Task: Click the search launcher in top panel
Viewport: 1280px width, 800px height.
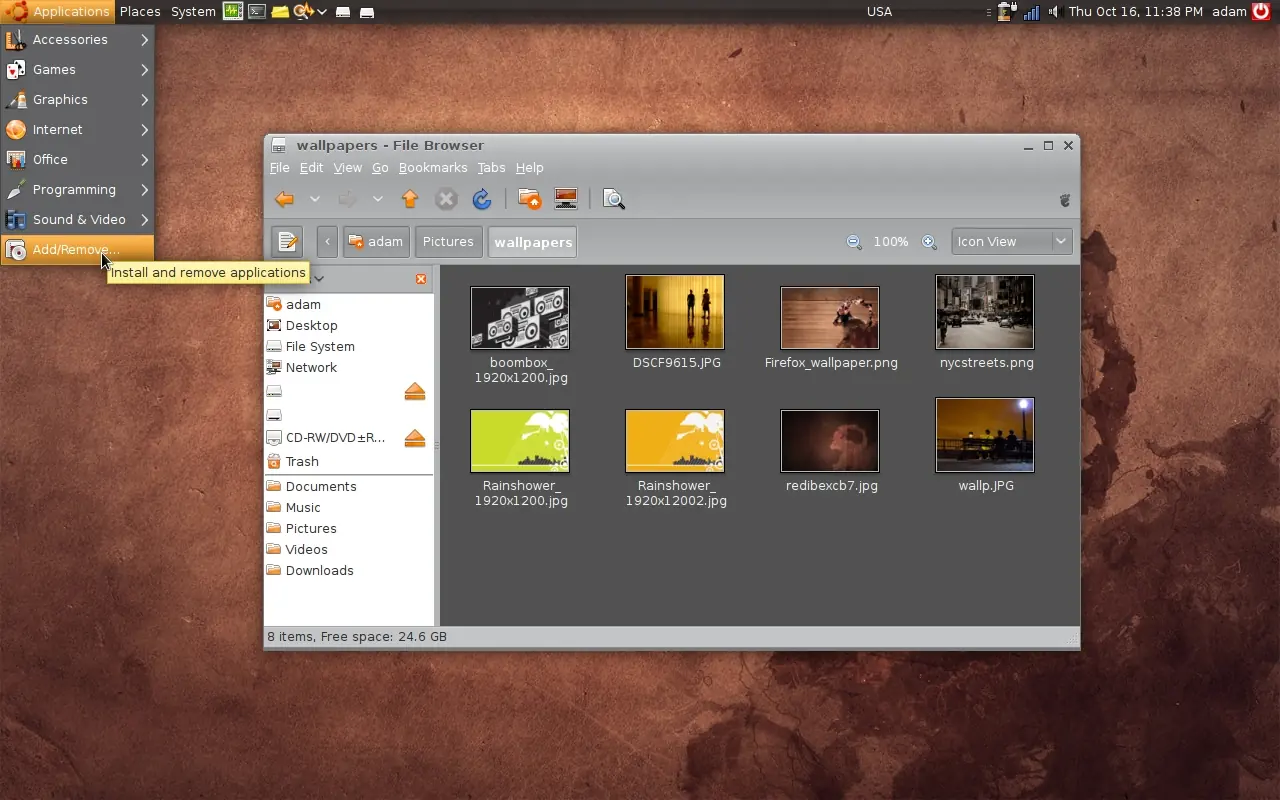Action: [303, 12]
